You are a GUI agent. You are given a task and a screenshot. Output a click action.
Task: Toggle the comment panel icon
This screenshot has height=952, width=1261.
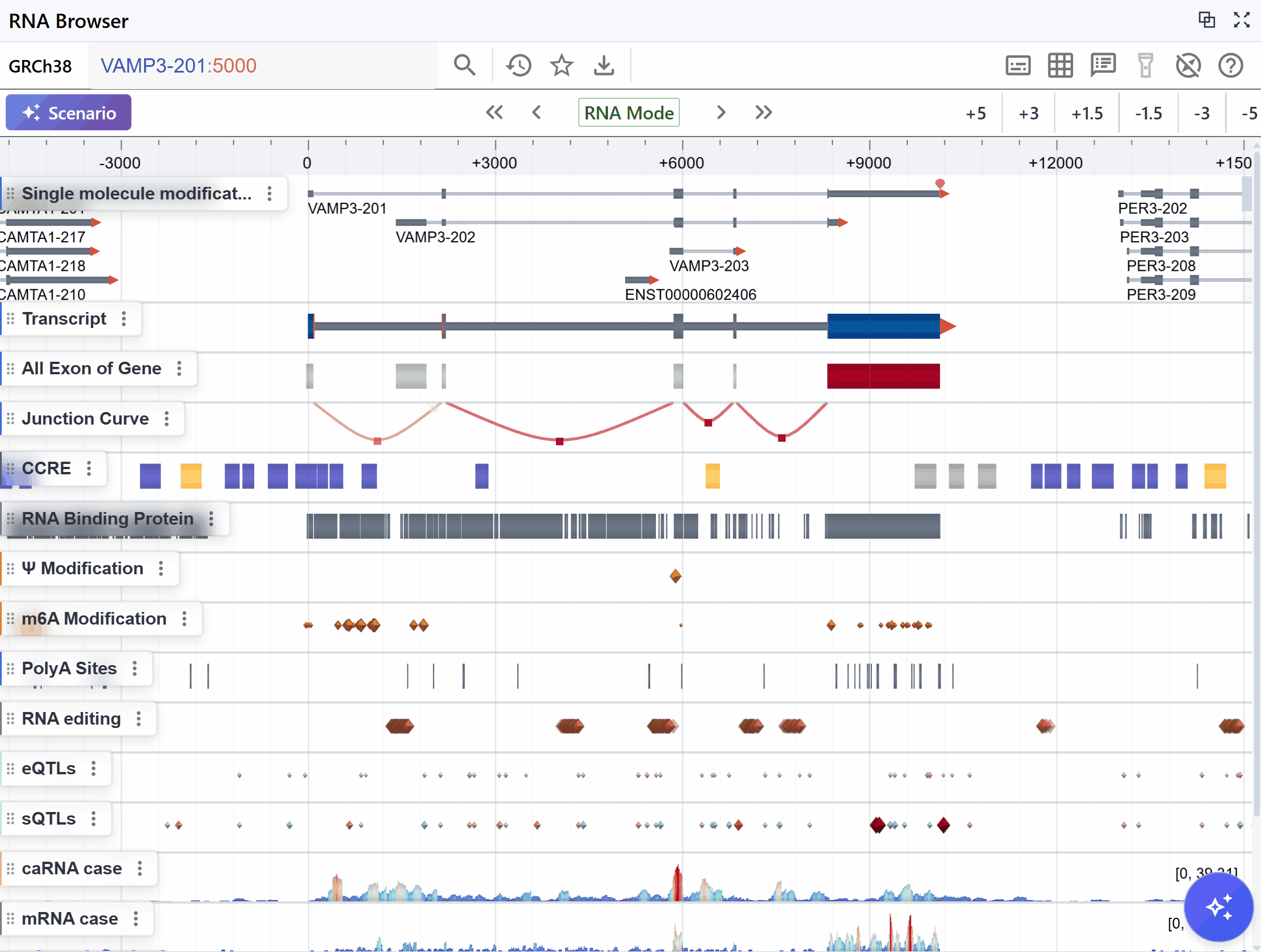tap(1103, 65)
